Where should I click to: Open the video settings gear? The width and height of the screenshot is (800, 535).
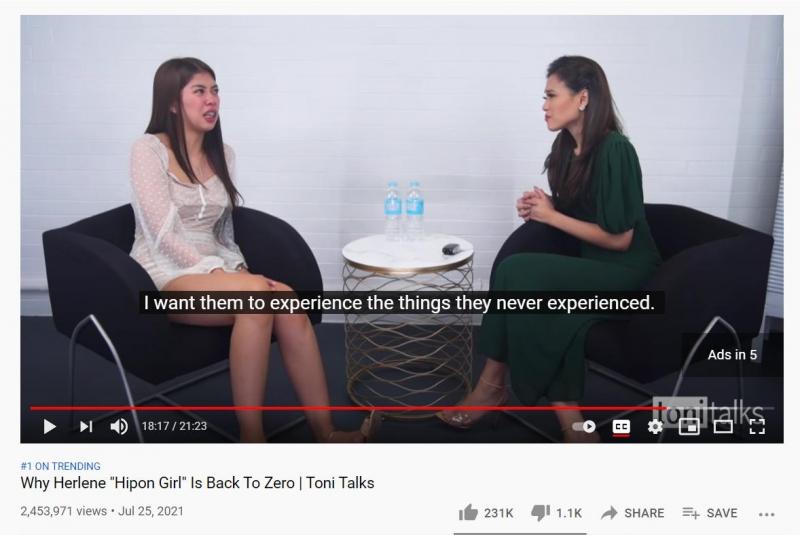coord(655,426)
